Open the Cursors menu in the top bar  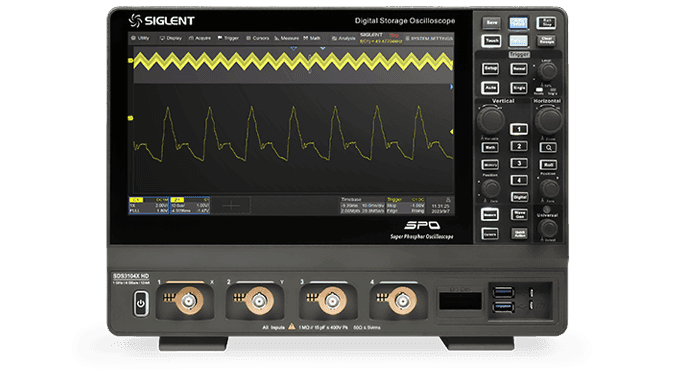coord(257,38)
